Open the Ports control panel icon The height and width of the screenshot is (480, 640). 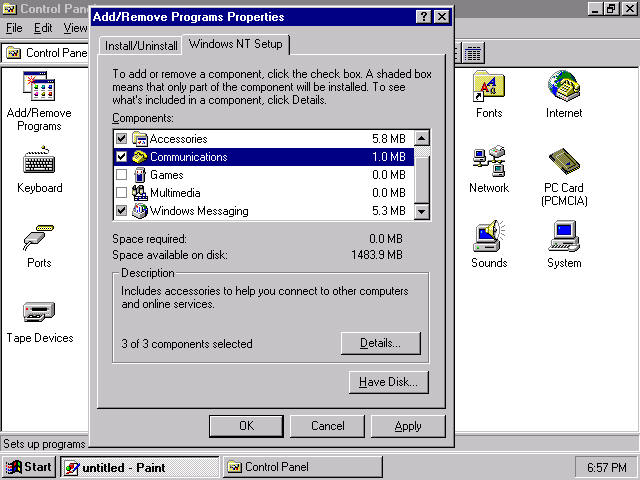[39, 237]
